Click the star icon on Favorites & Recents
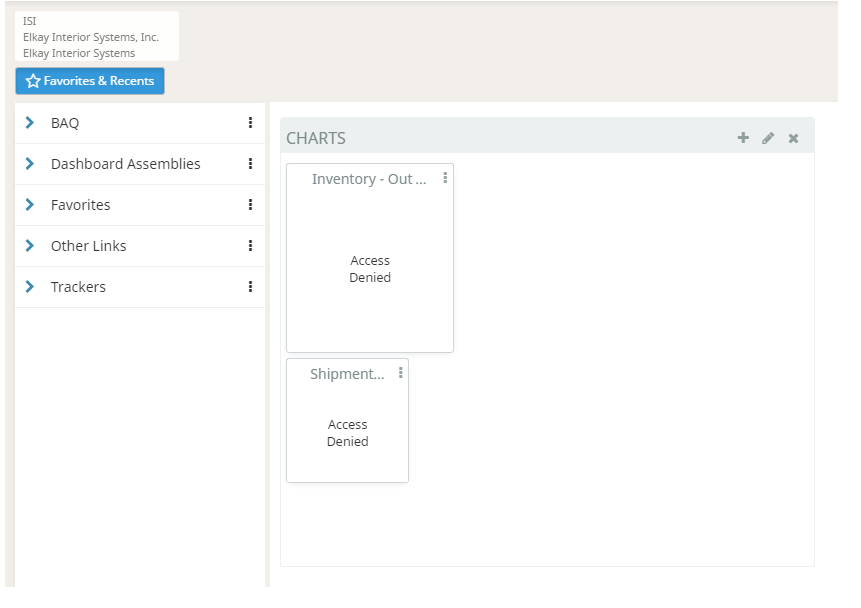The width and height of the screenshot is (861, 608). (x=33, y=81)
